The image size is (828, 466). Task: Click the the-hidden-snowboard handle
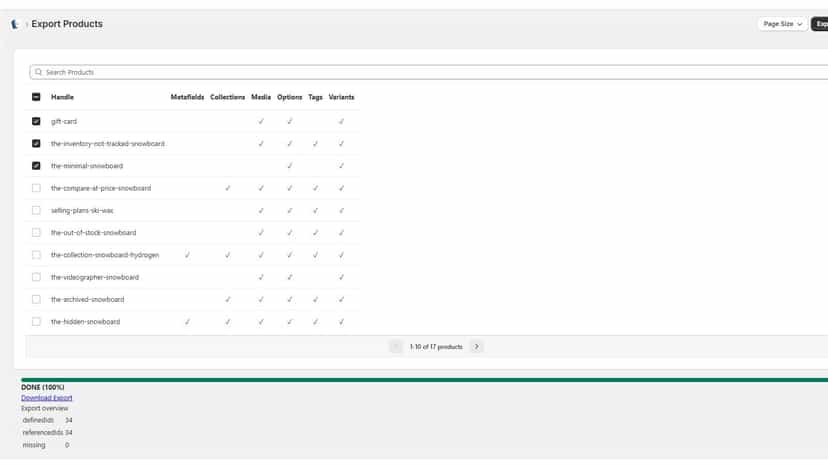[85, 321]
